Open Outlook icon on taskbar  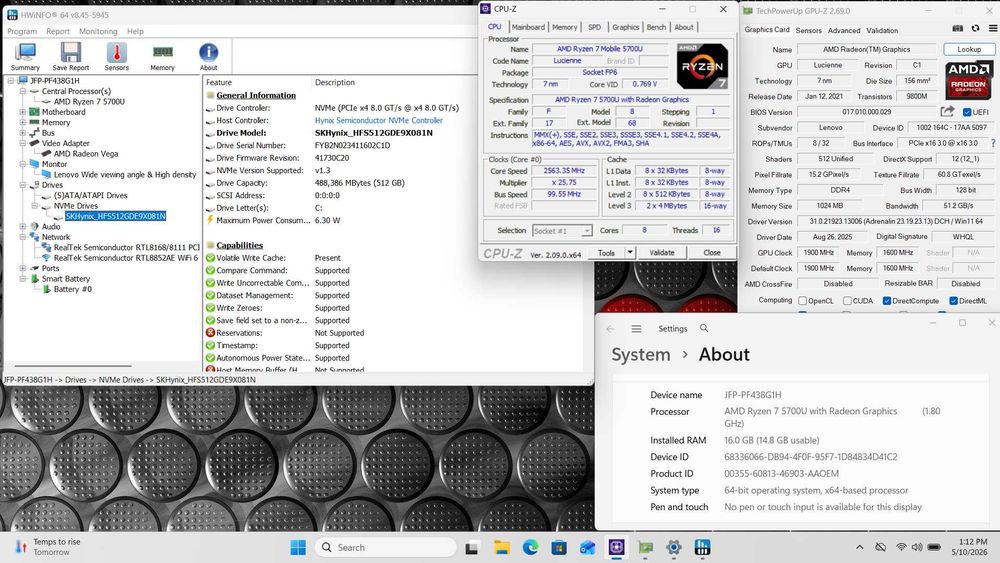587,547
